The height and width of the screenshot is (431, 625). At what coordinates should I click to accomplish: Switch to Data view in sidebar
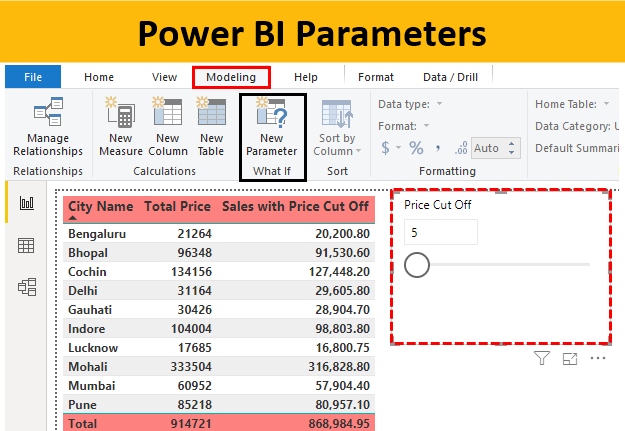pyautogui.click(x=26, y=245)
